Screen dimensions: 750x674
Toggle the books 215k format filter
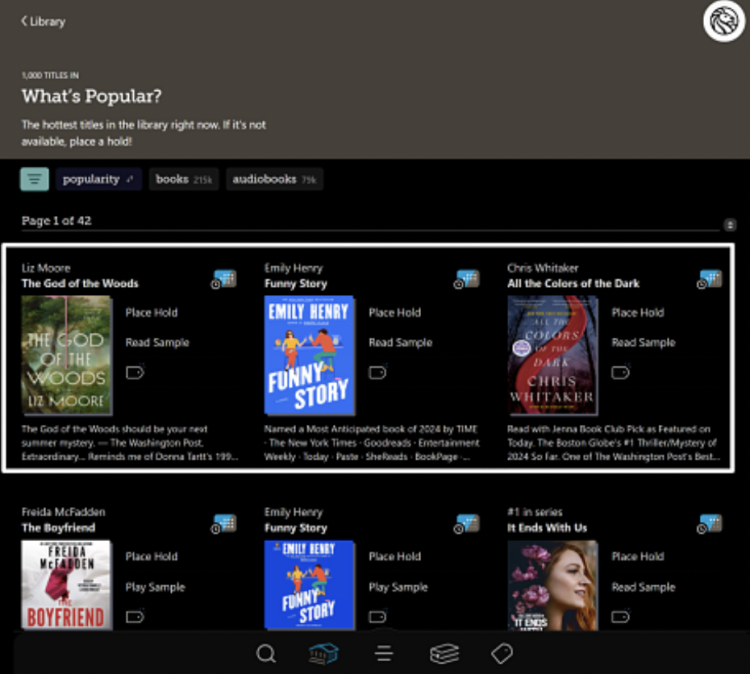tap(185, 179)
